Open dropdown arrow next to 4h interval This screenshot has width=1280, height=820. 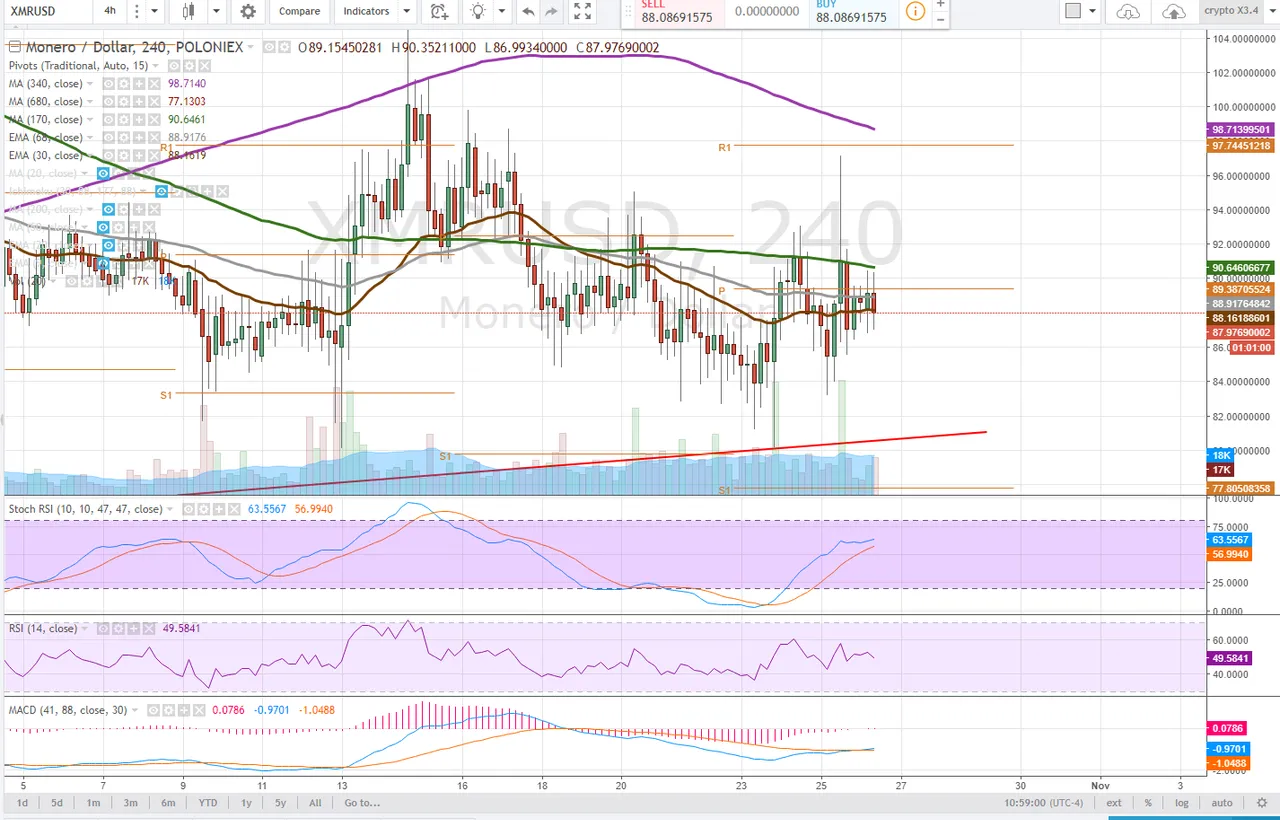point(155,11)
